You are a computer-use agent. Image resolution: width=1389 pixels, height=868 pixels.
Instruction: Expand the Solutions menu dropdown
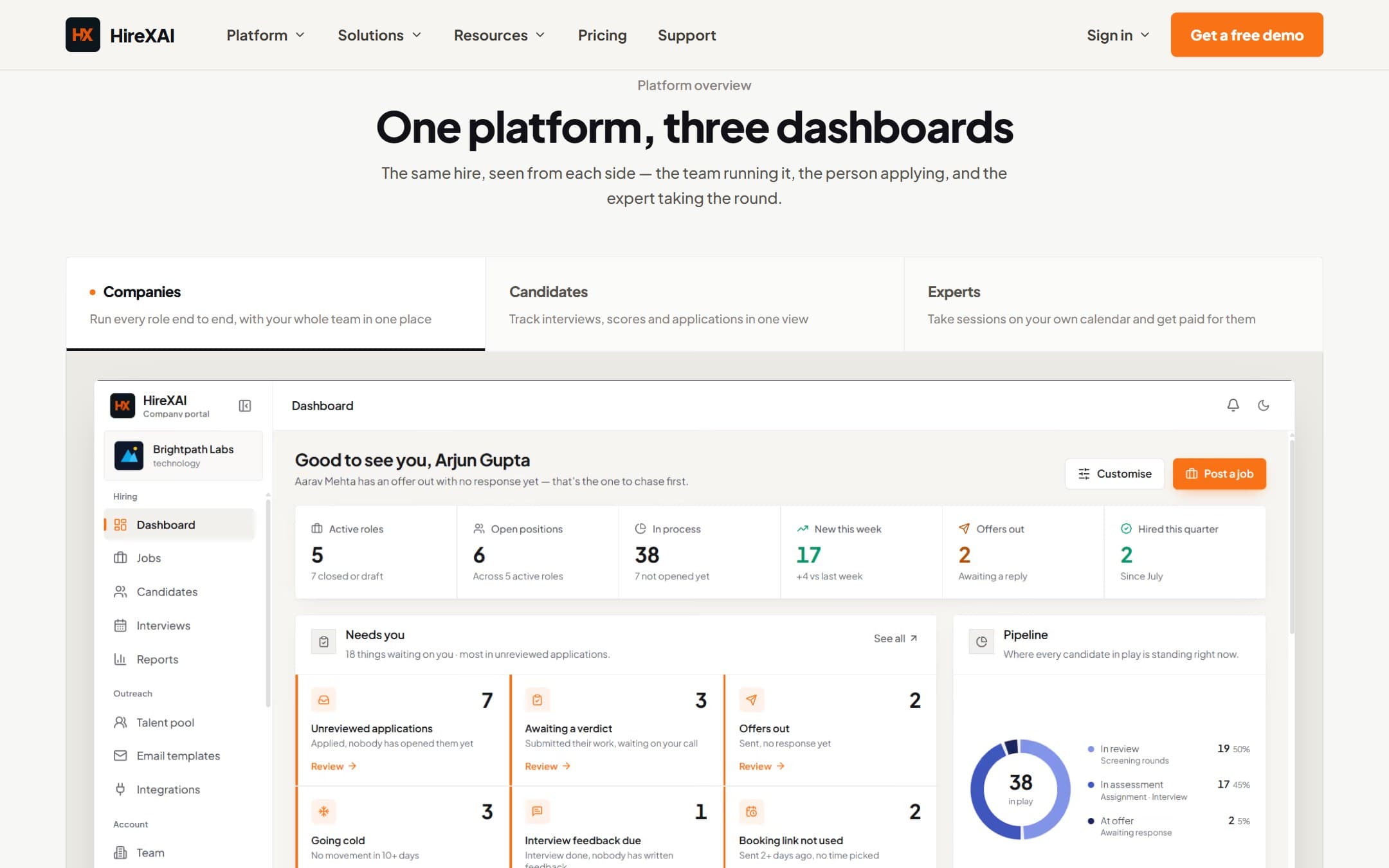click(x=379, y=35)
